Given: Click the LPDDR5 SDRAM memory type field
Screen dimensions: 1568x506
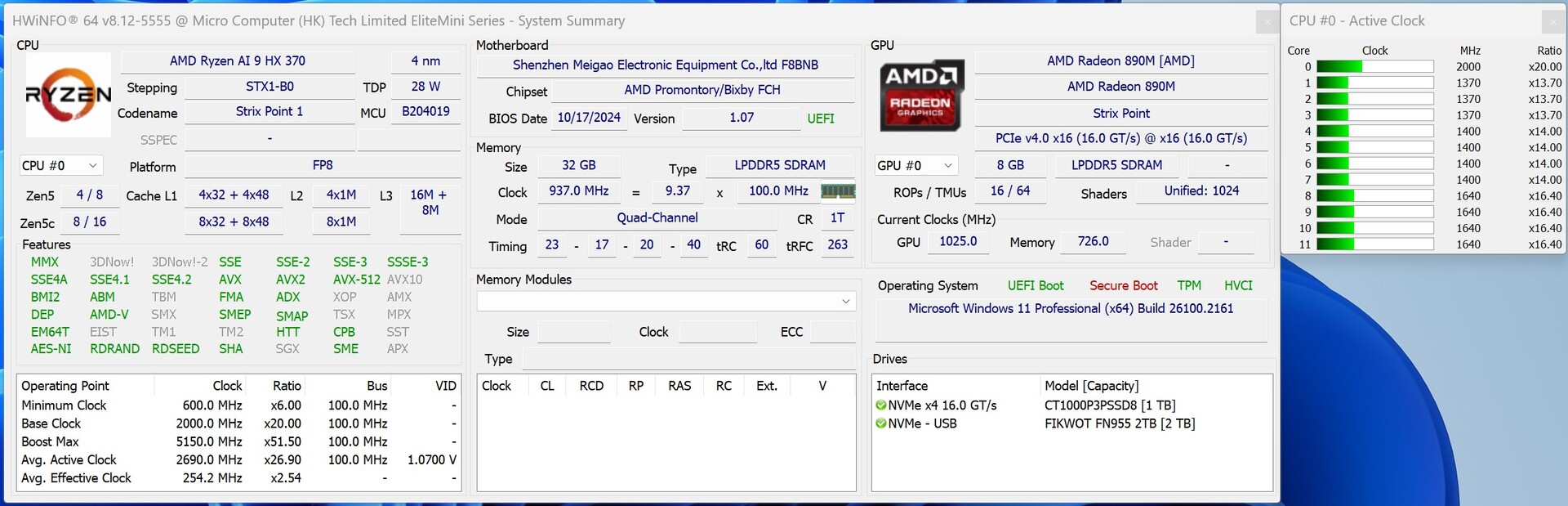Looking at the screenshot, I should (780, 166).
